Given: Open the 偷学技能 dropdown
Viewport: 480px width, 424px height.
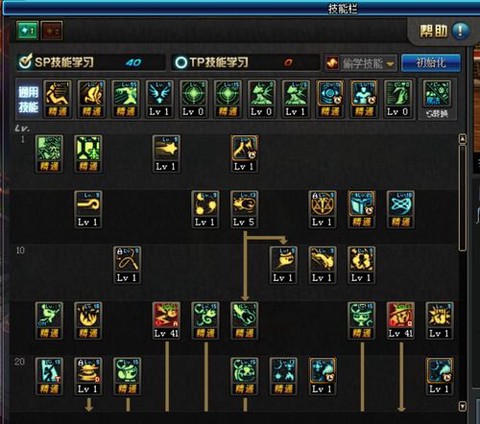Looking at the screenshot, I should tap(361, 63).
